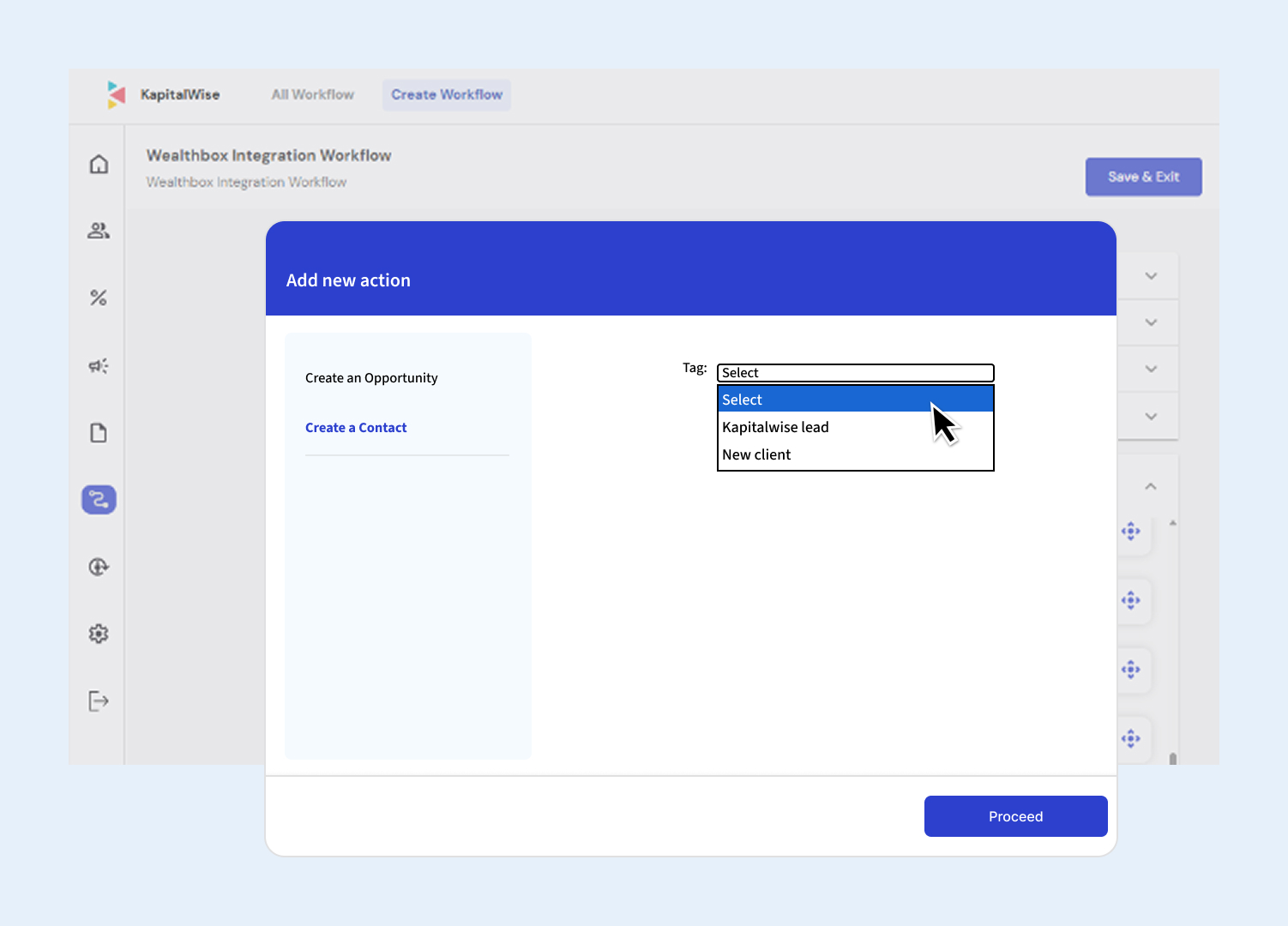The height and width of the screenshot is (926, 1288).
Task: Open the megaphone campaigns icon
Action: point(99,366)
